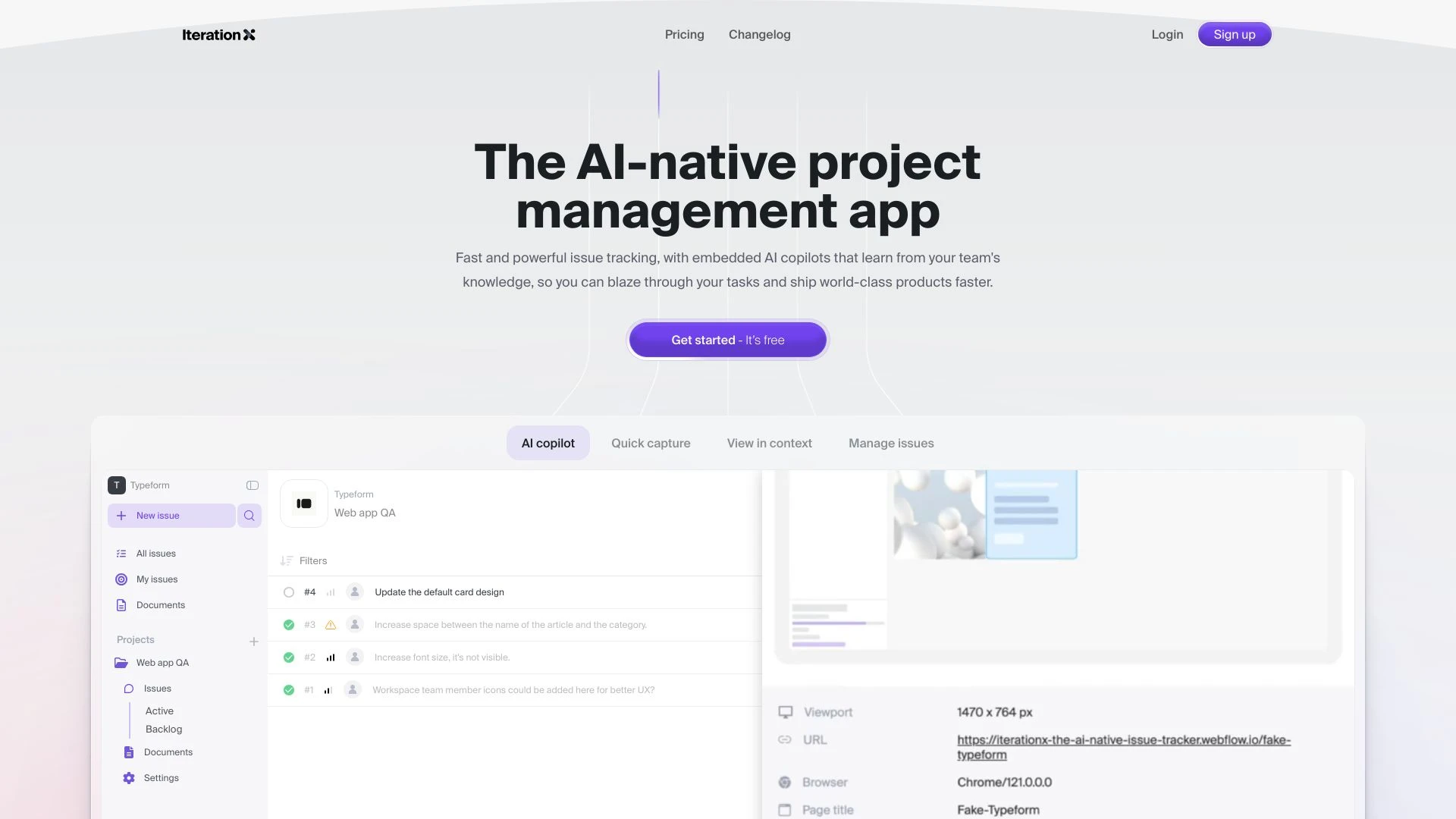Click Get started free button
1456x819 pixels.
pos(728,340)
